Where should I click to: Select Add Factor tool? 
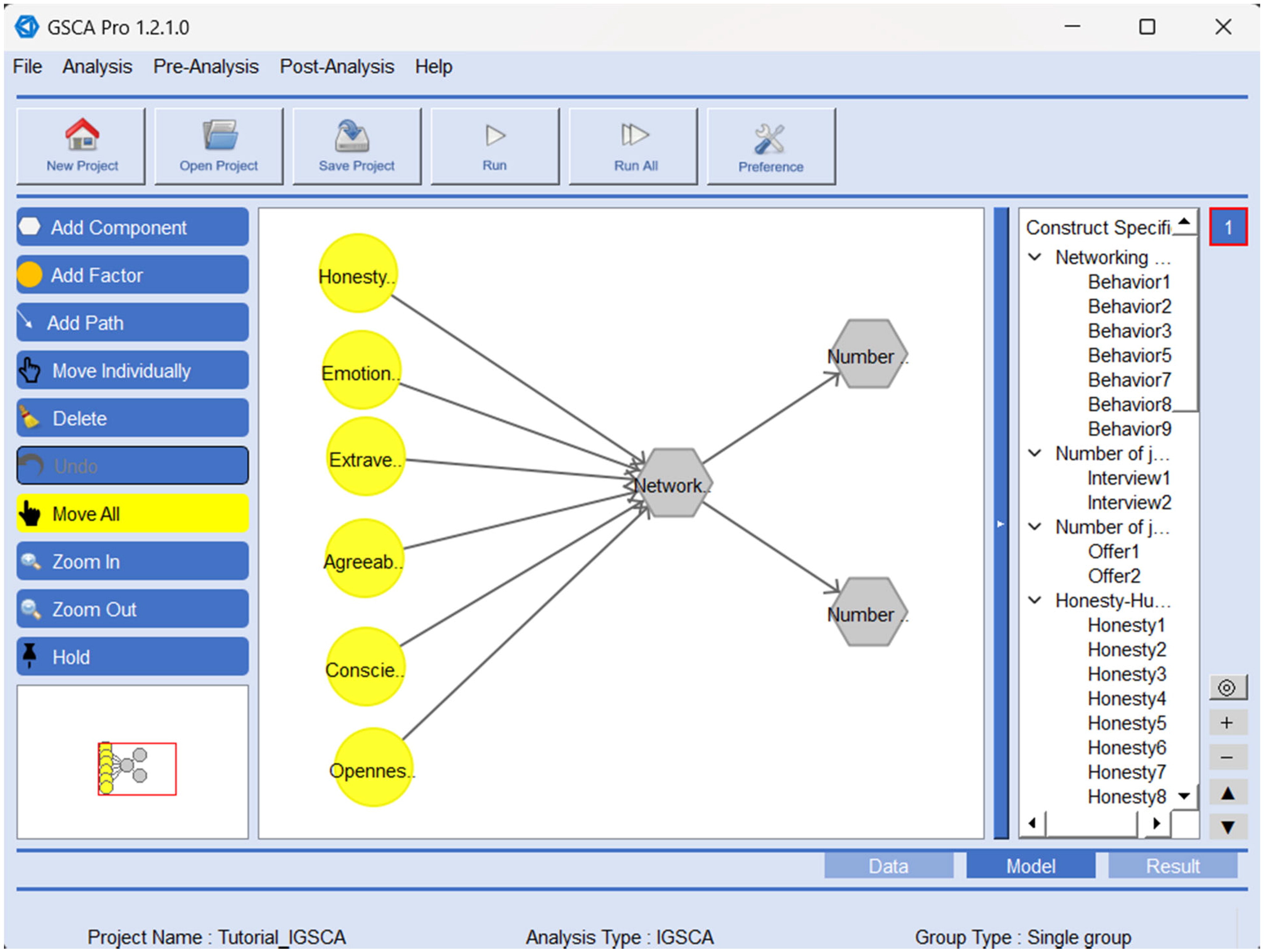tap(133, 275)
